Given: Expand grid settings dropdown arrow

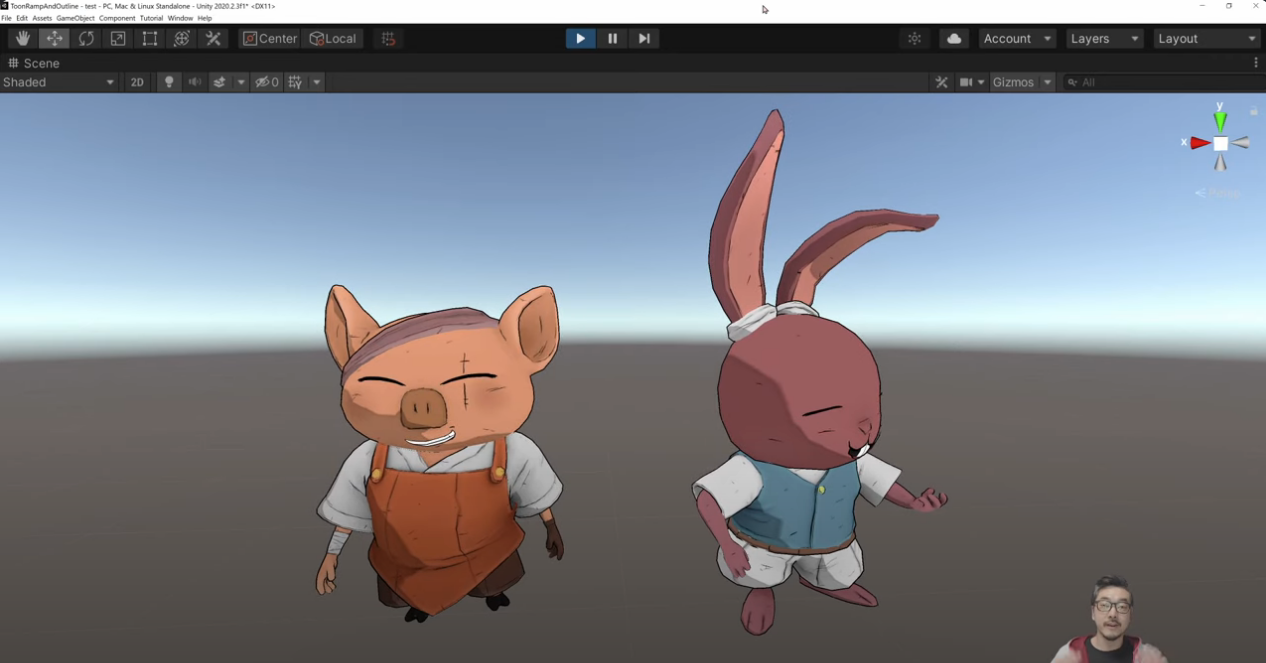Looking at the screenshot, I should (x=317, y=82).
